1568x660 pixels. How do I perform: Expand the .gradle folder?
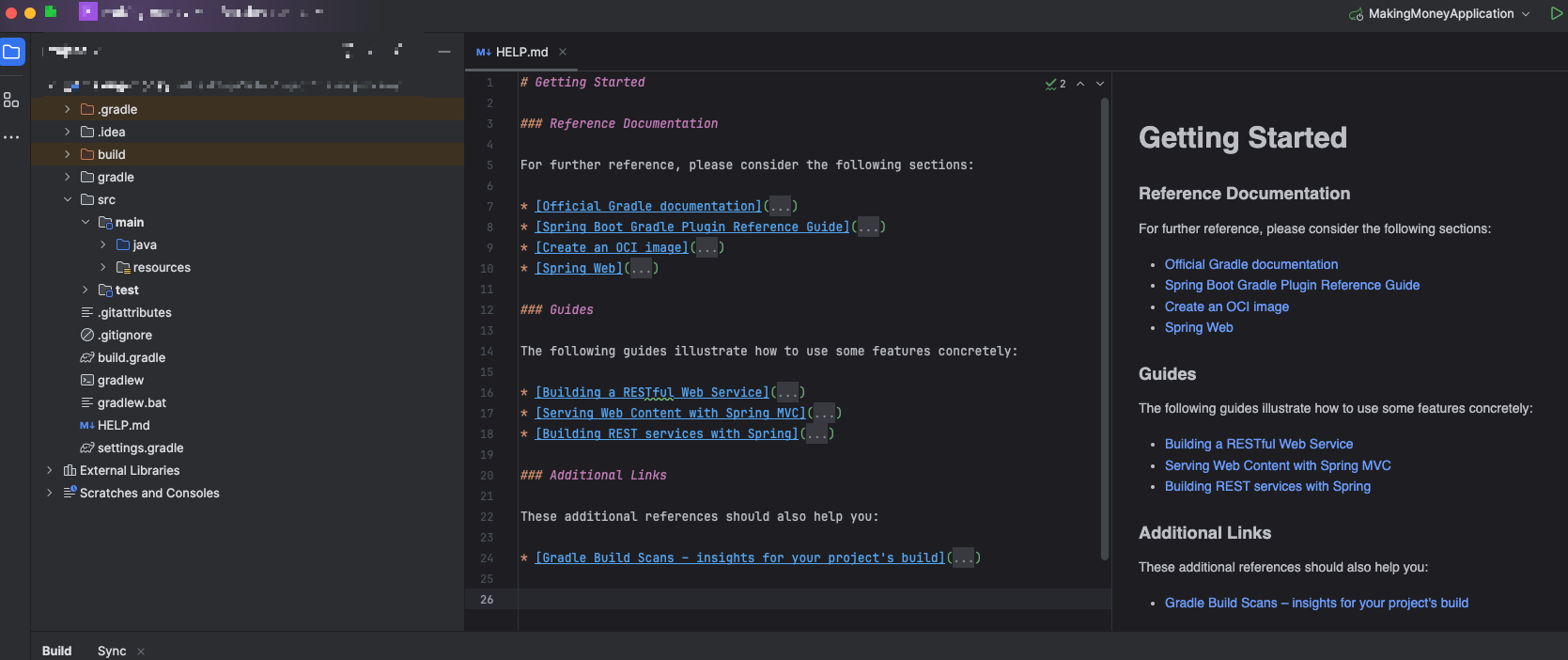coord(68,109)
